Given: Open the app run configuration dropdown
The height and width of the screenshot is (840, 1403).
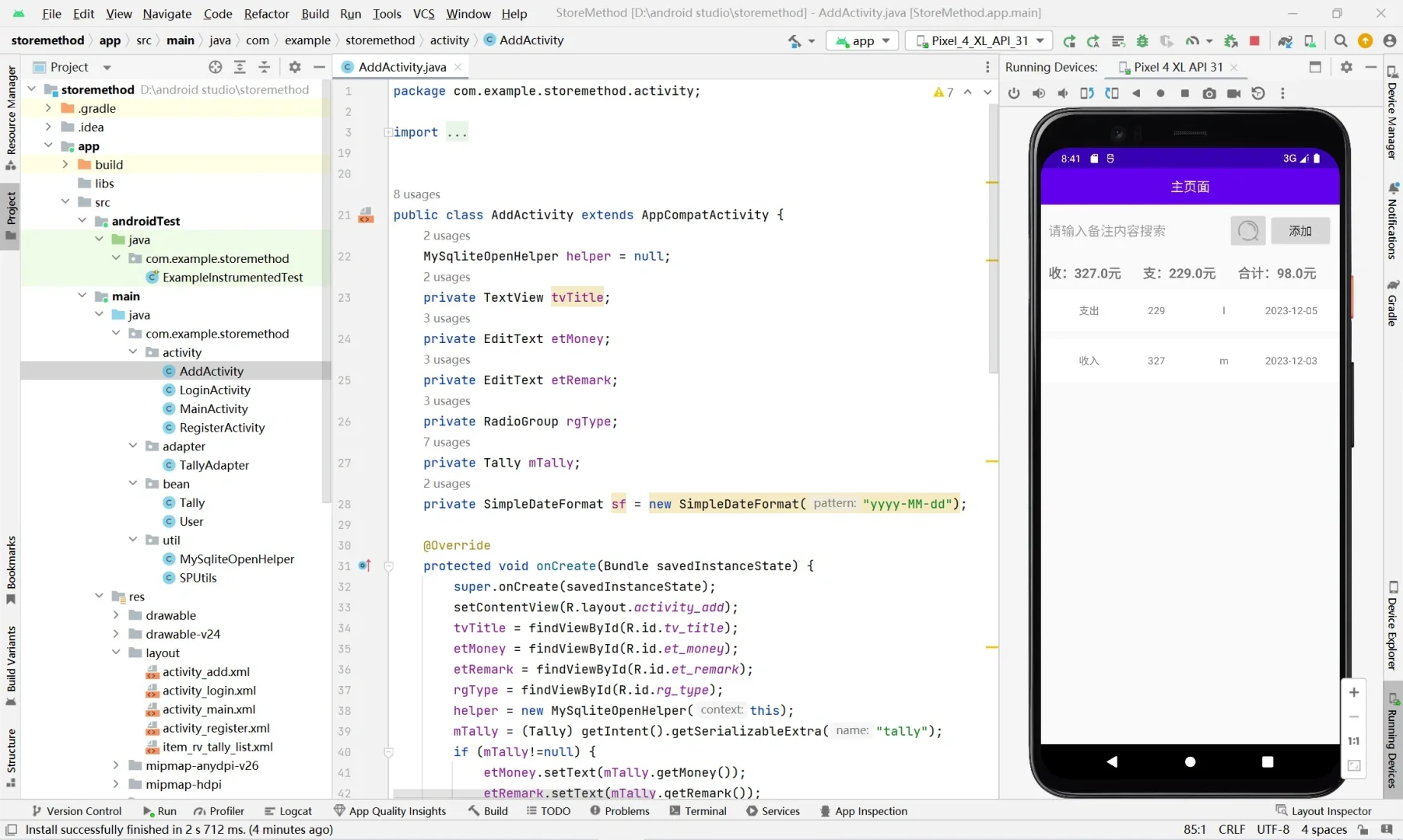Looking at the screenshot, I should coord(862,40).
